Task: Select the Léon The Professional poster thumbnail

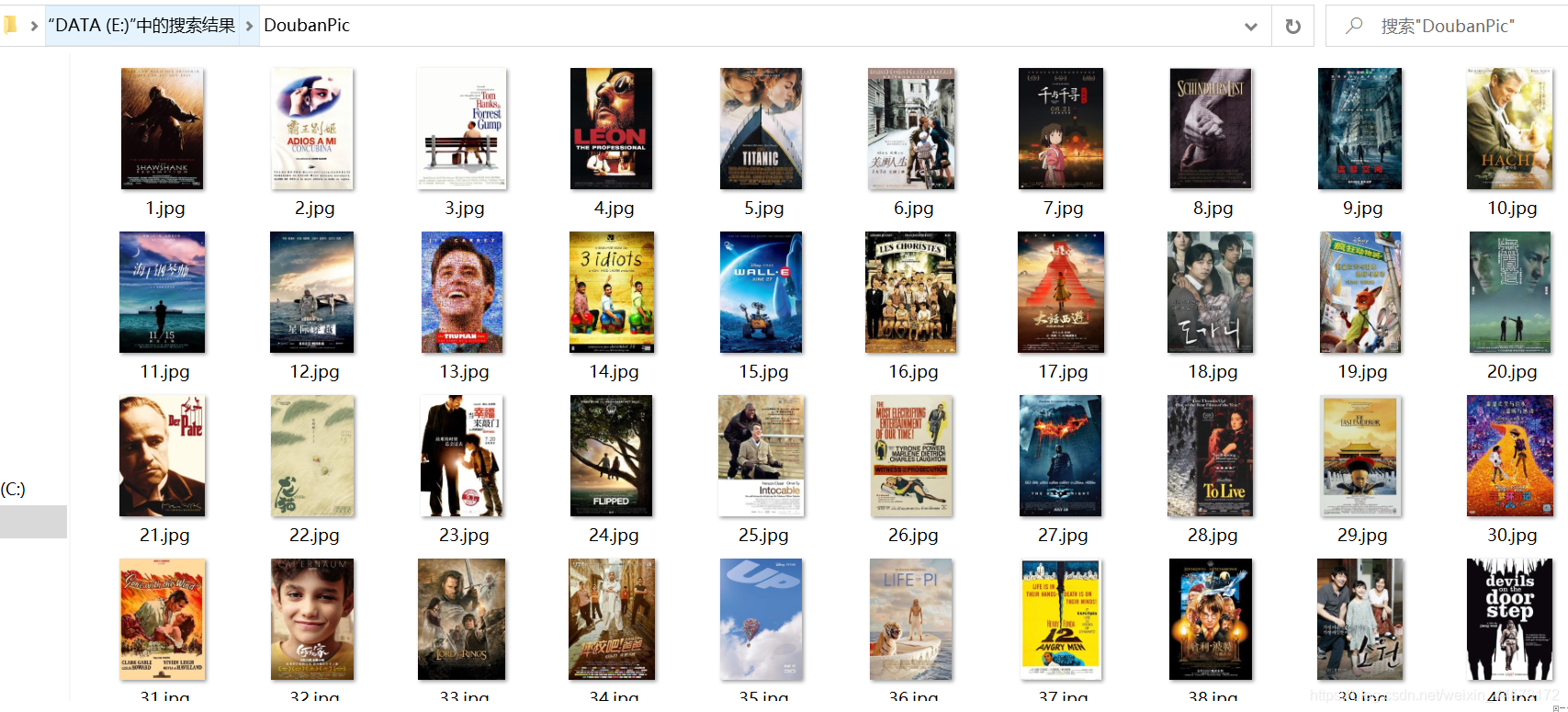Action: [x=611, y=129]
